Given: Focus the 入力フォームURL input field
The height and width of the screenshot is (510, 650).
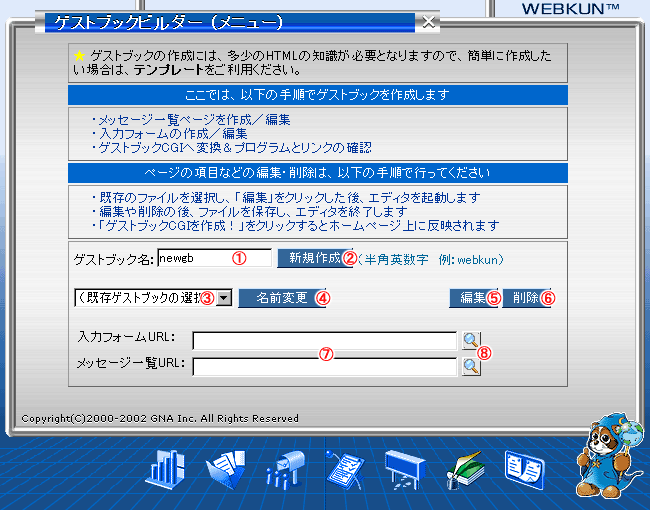Looking at the screenshot, I should [x=324, y=341].
